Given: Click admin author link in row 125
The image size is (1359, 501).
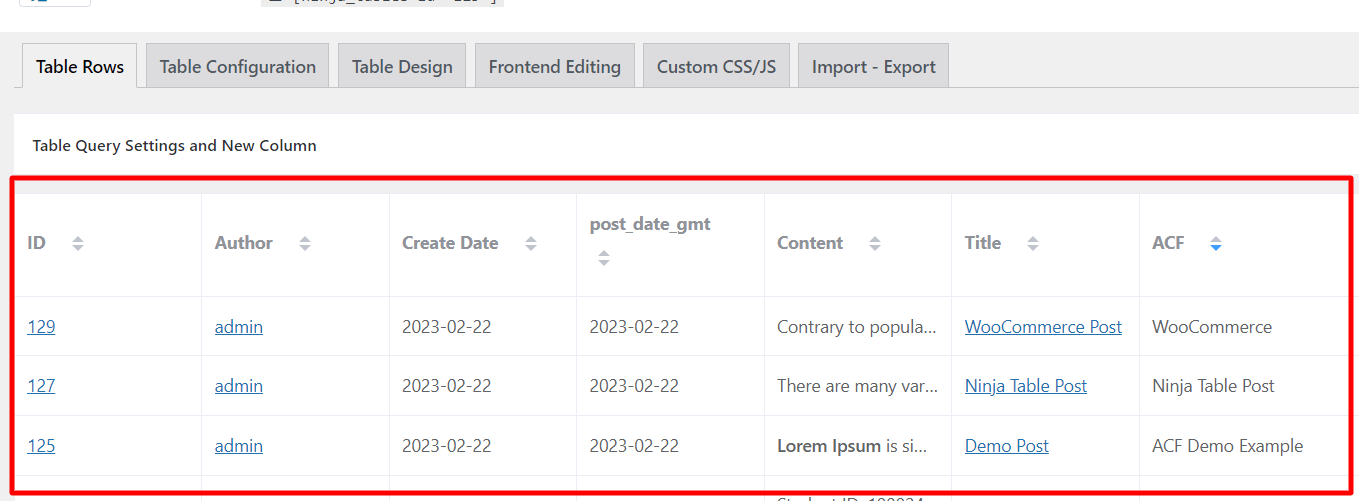Looking at the screenshot, I should pos(239,445).
